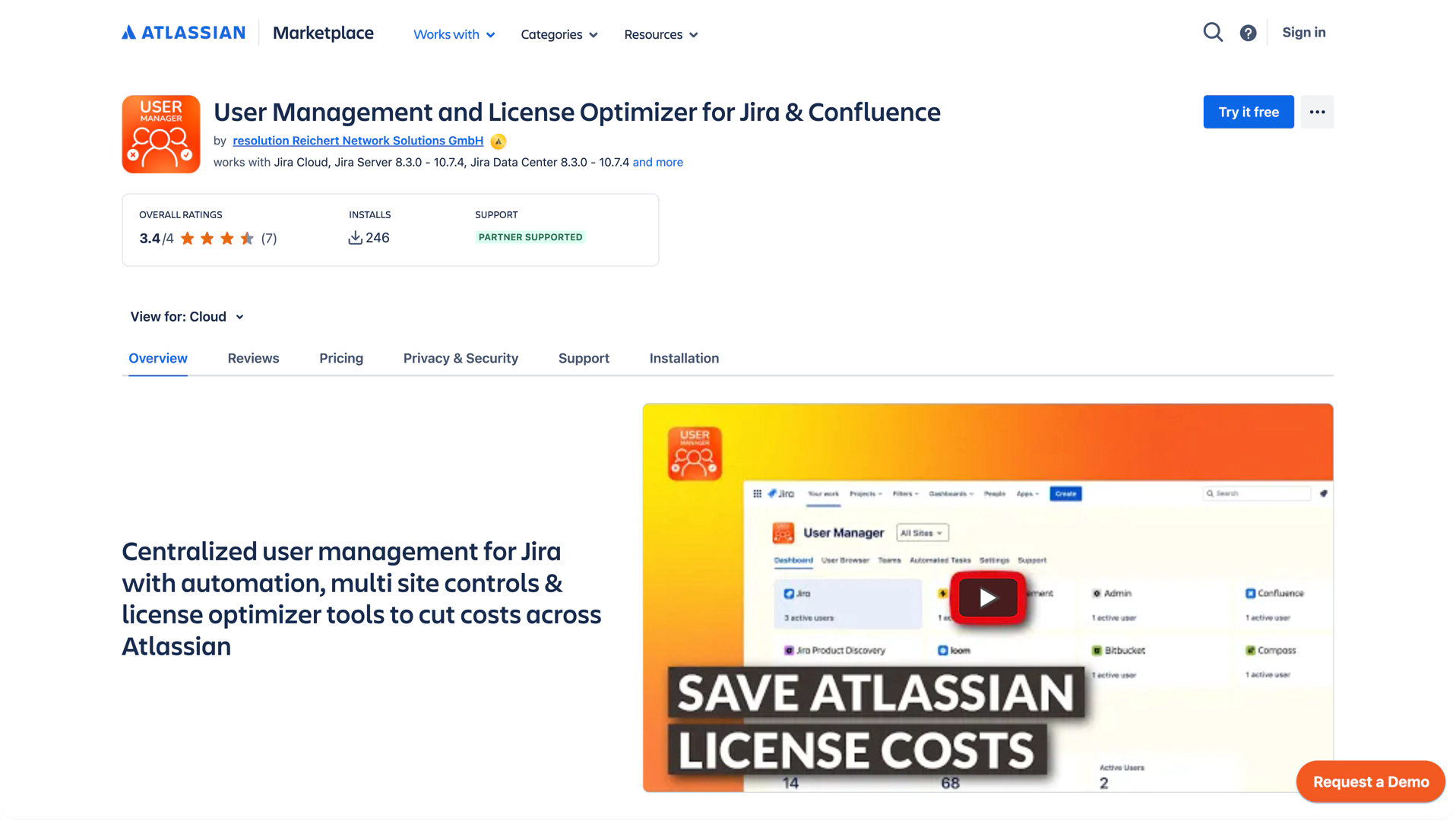Screen dimensions: 1456x821
Task: Open the ellipsis more-options menu
Action: [1317, 112]
